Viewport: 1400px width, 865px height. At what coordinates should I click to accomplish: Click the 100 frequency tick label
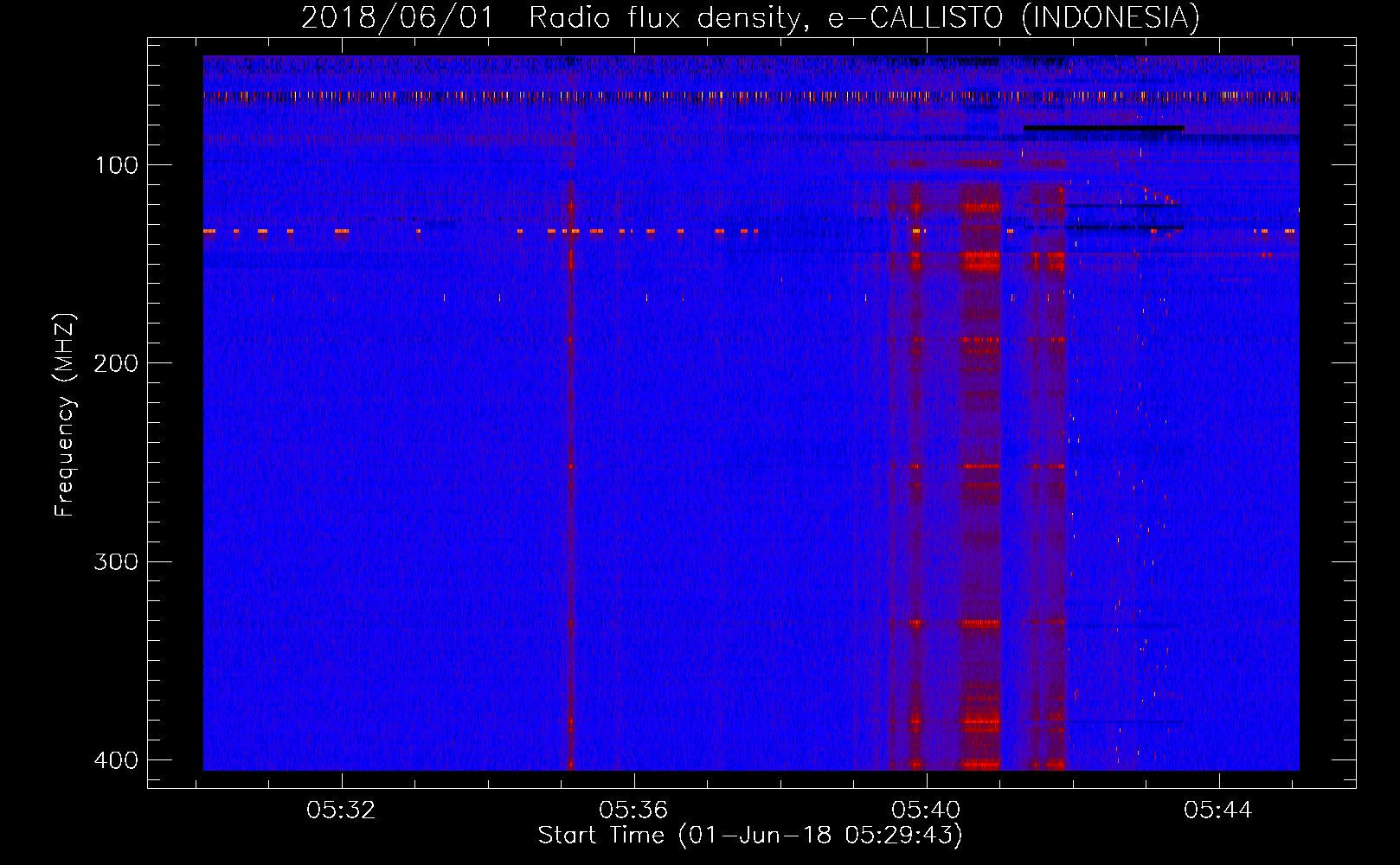116,165
